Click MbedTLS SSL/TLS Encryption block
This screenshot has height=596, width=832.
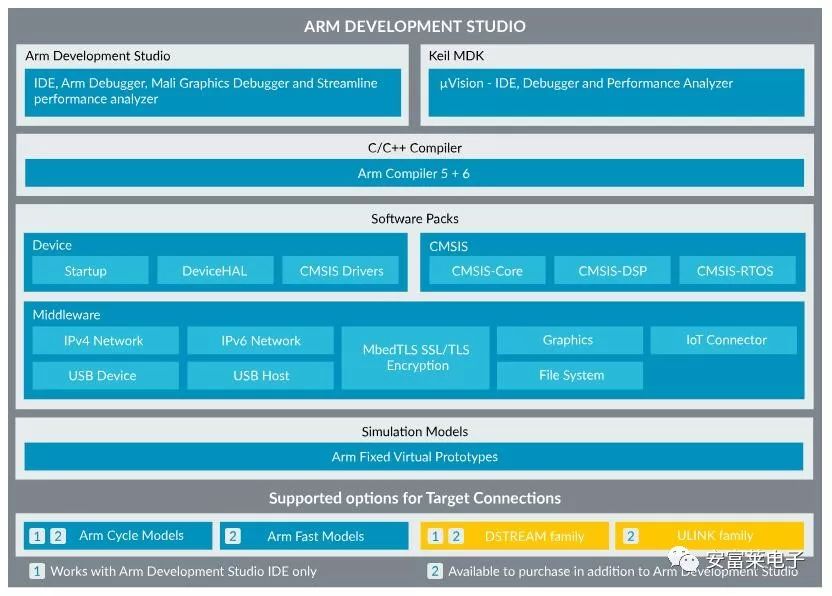coord(415,358)
